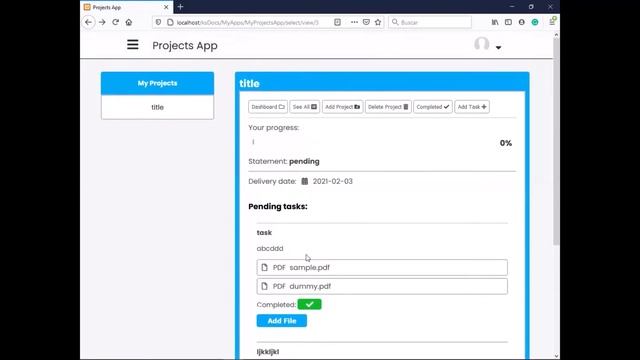The width and height of the screenshot is (640, 360).
Task: Click the delivery date calendar icon
Action: [304, 181]
